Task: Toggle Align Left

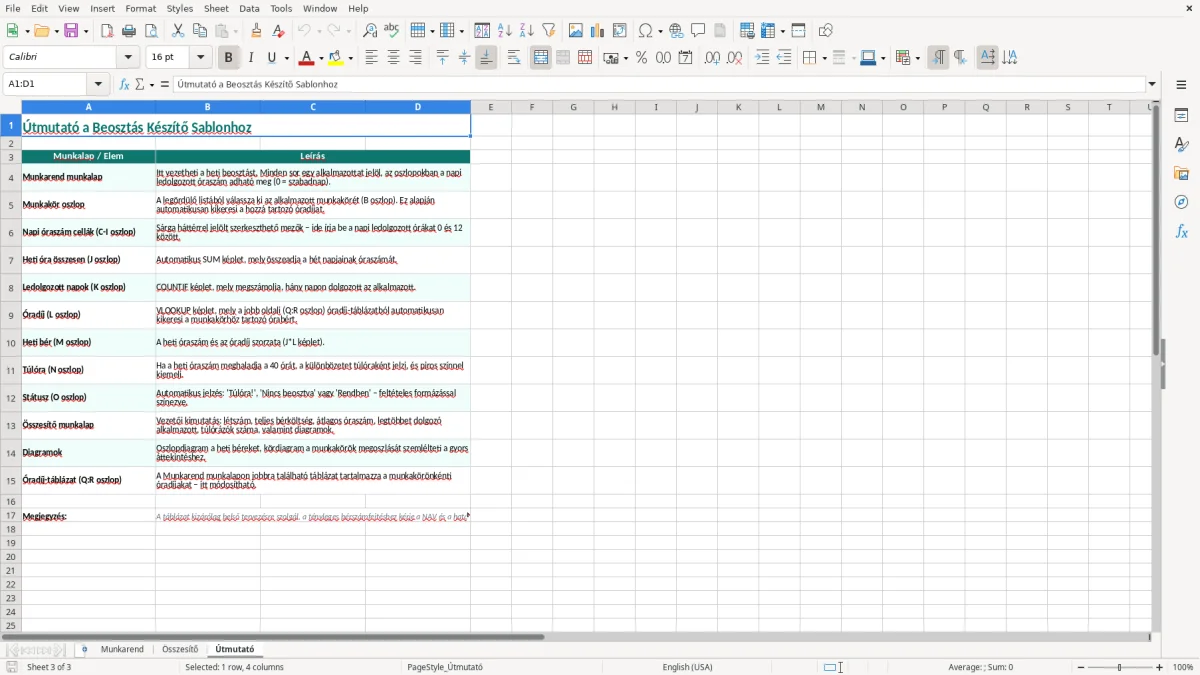Action: pos(371,58)
